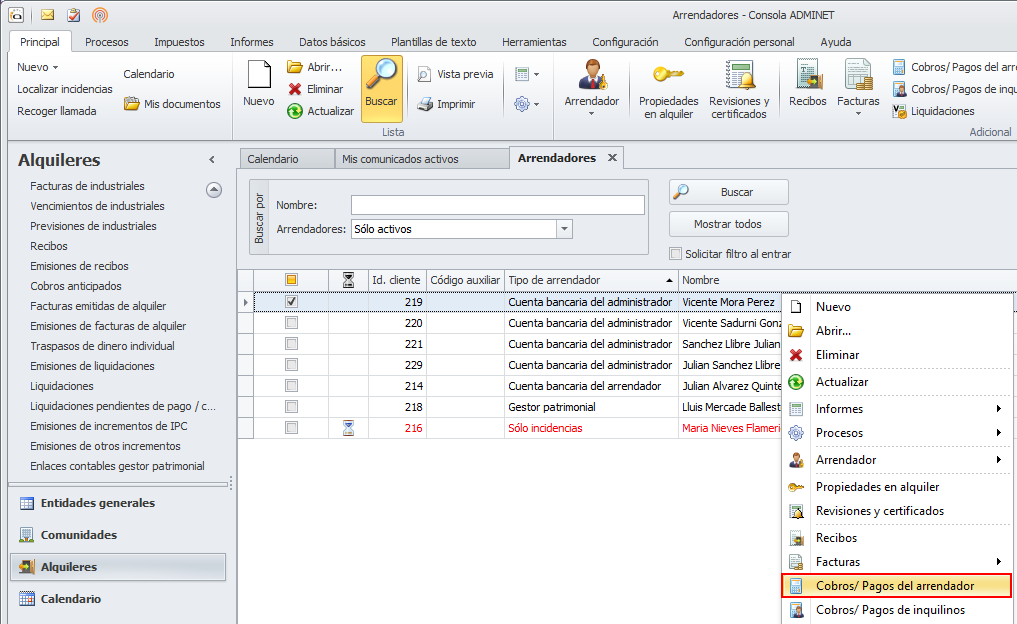This screenshot has width=1017, height=624.
Task: Enable Solicitar filtro al entrar checkbox
Action: (676, 254)
